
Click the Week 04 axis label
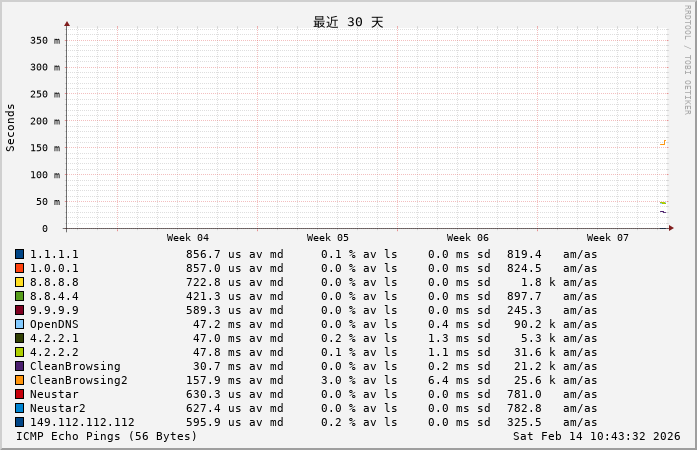[188, 238]
